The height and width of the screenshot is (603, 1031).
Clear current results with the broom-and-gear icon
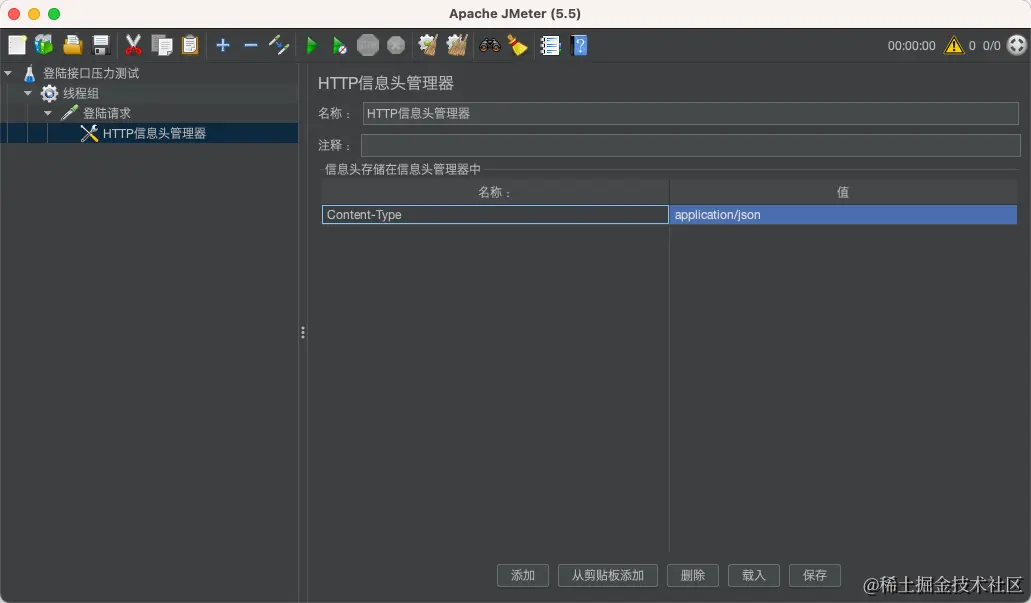(x=429, y=45)
